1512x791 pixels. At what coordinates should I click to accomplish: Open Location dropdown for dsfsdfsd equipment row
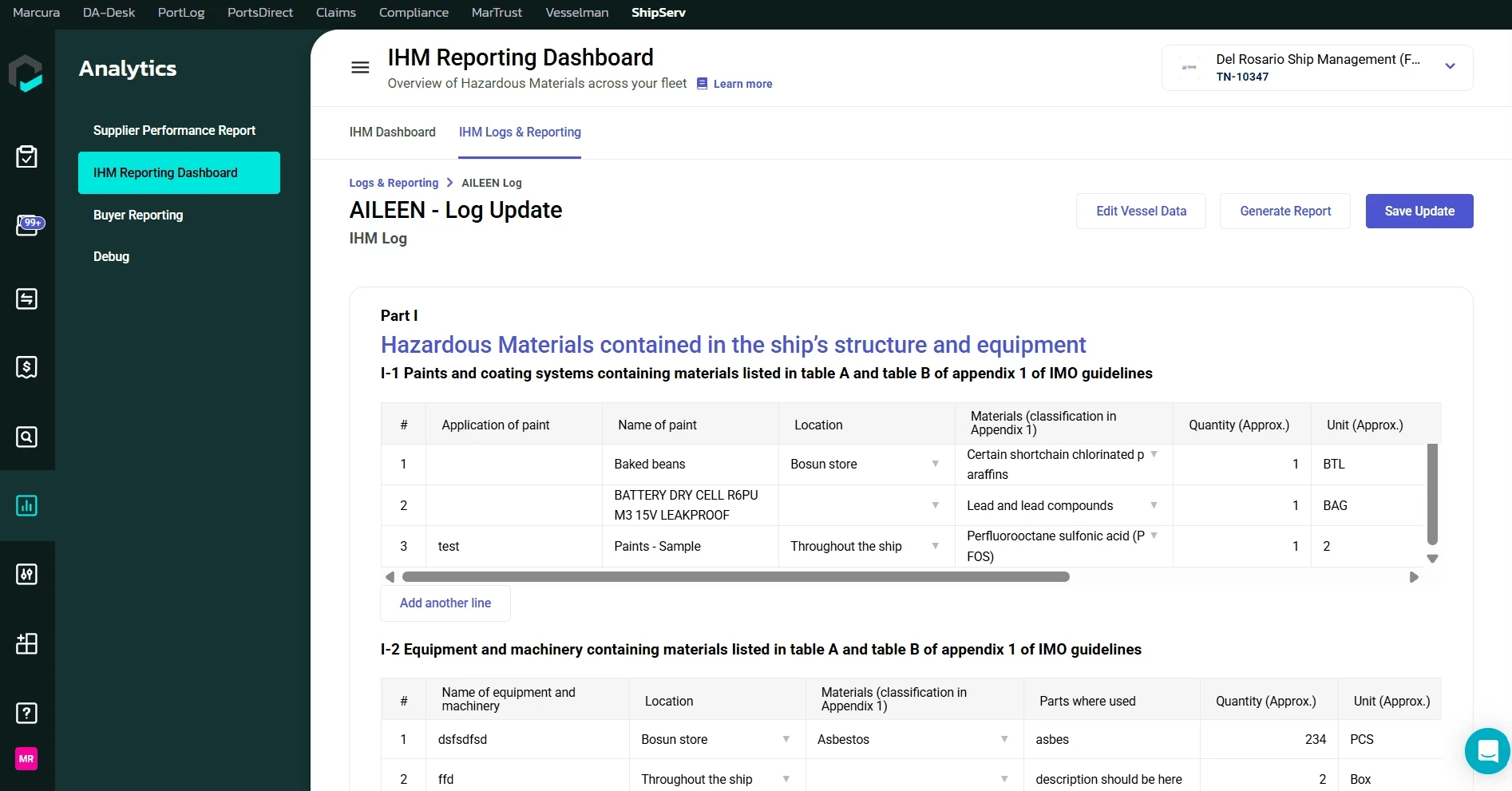786,739
